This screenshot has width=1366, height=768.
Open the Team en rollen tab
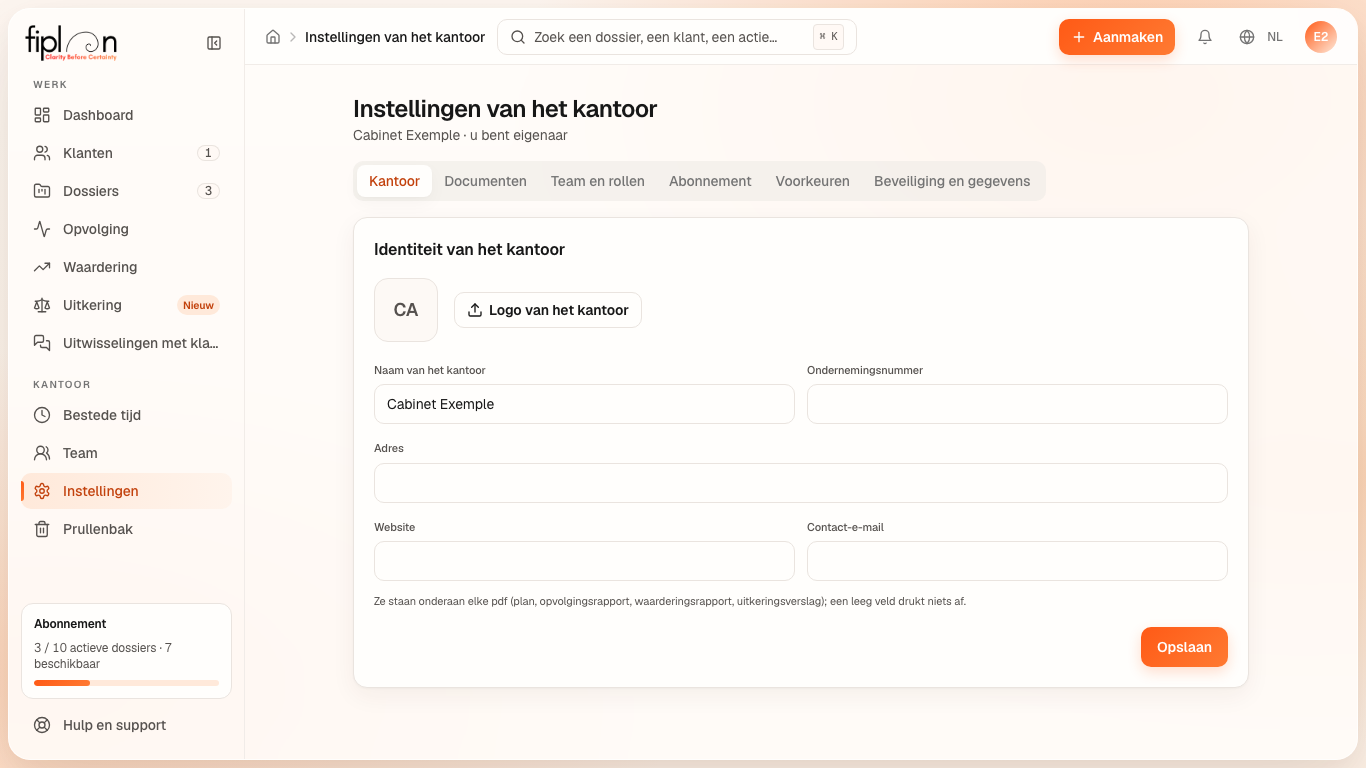point(598,181)
